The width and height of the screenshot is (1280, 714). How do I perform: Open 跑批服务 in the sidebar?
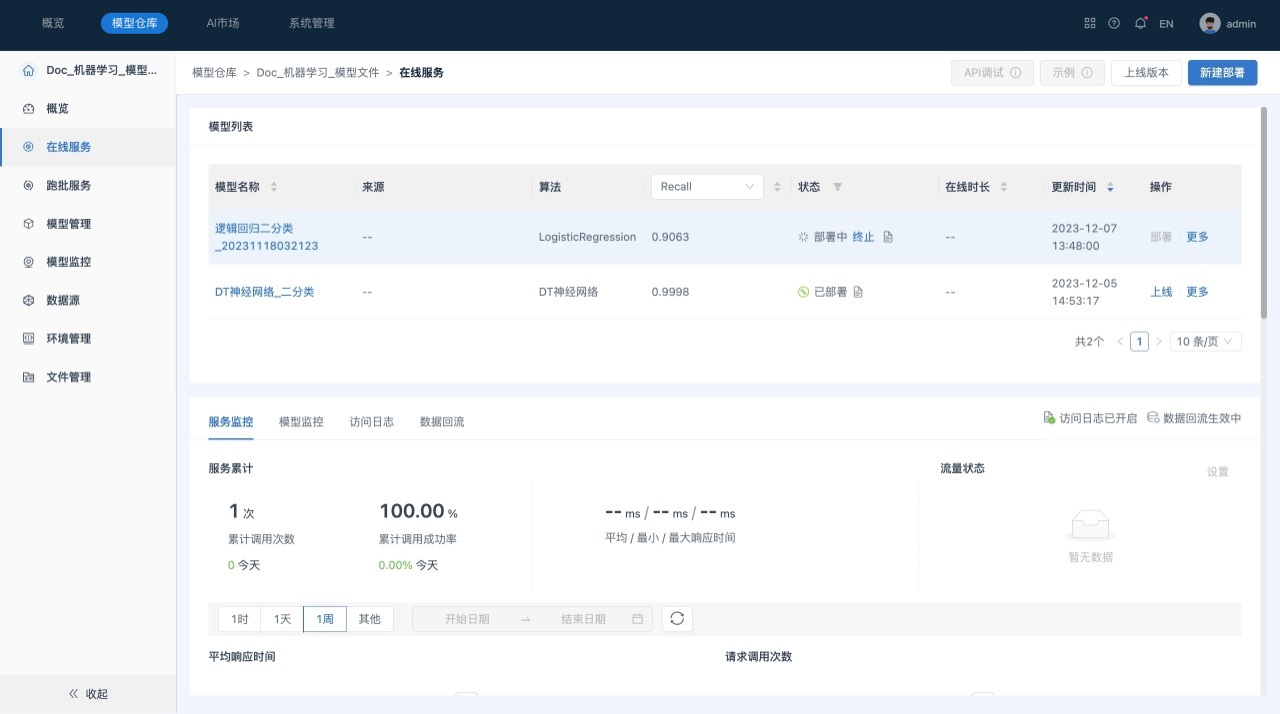click(68, 185)
